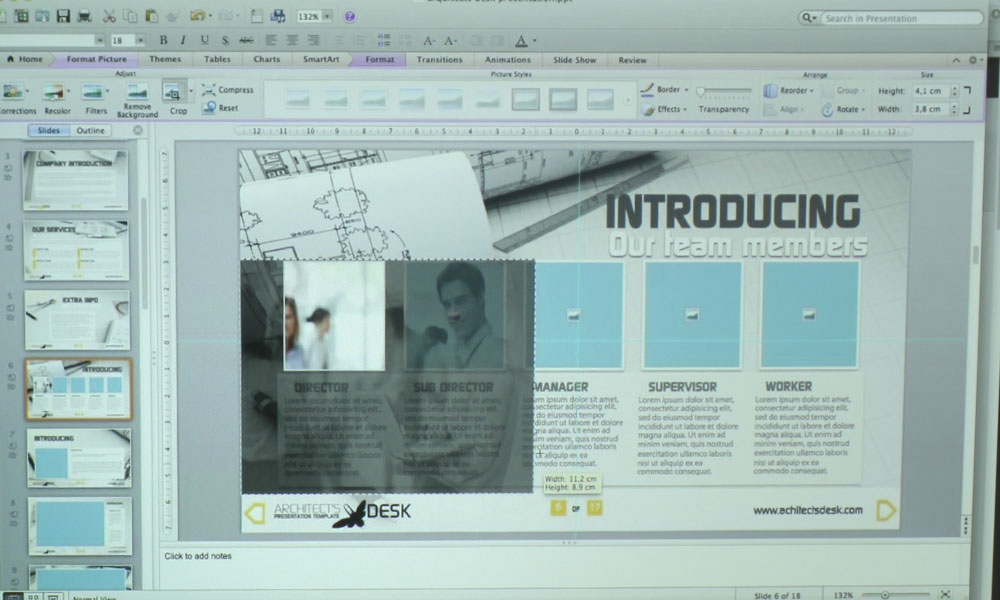
Task: Click picture placeholder icon above SUPERVISOR
Action: 692,314
